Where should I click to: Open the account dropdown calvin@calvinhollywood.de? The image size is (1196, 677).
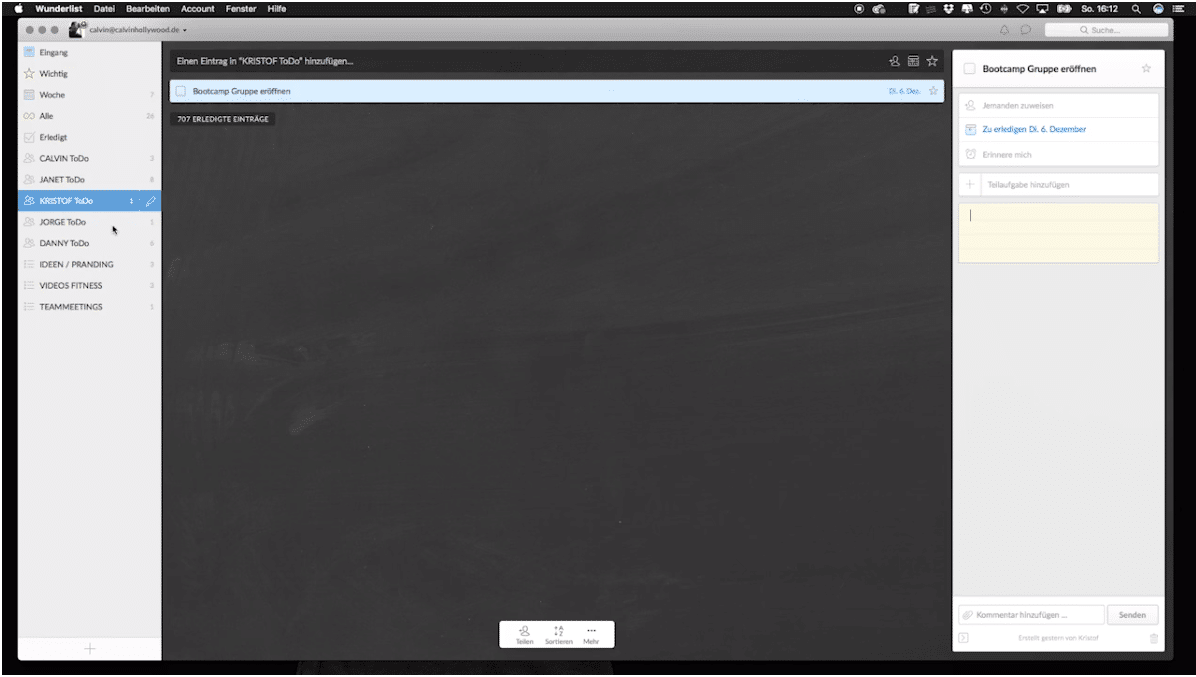coord(138,30)
